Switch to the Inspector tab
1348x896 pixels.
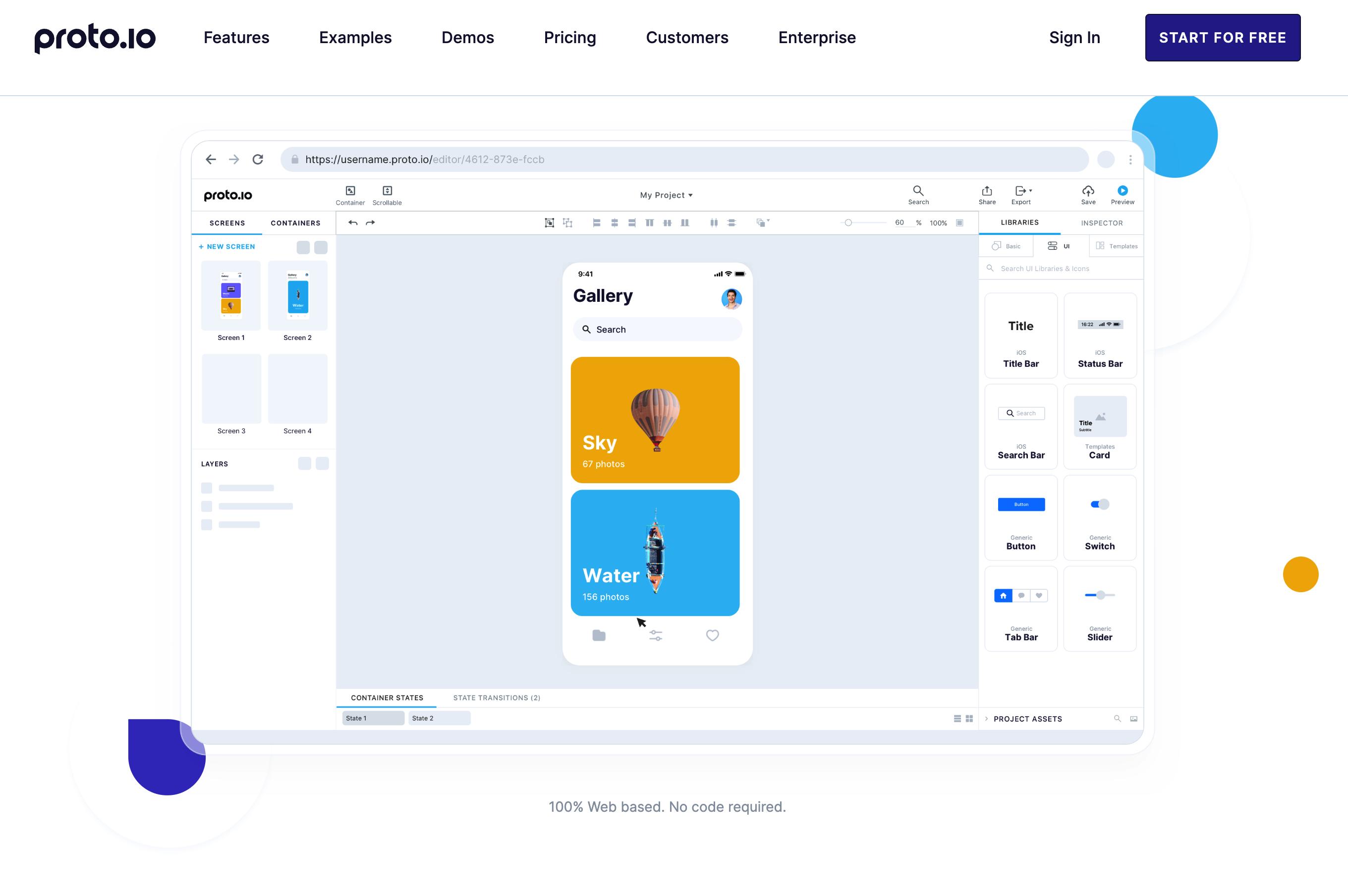click(1101, 224)
